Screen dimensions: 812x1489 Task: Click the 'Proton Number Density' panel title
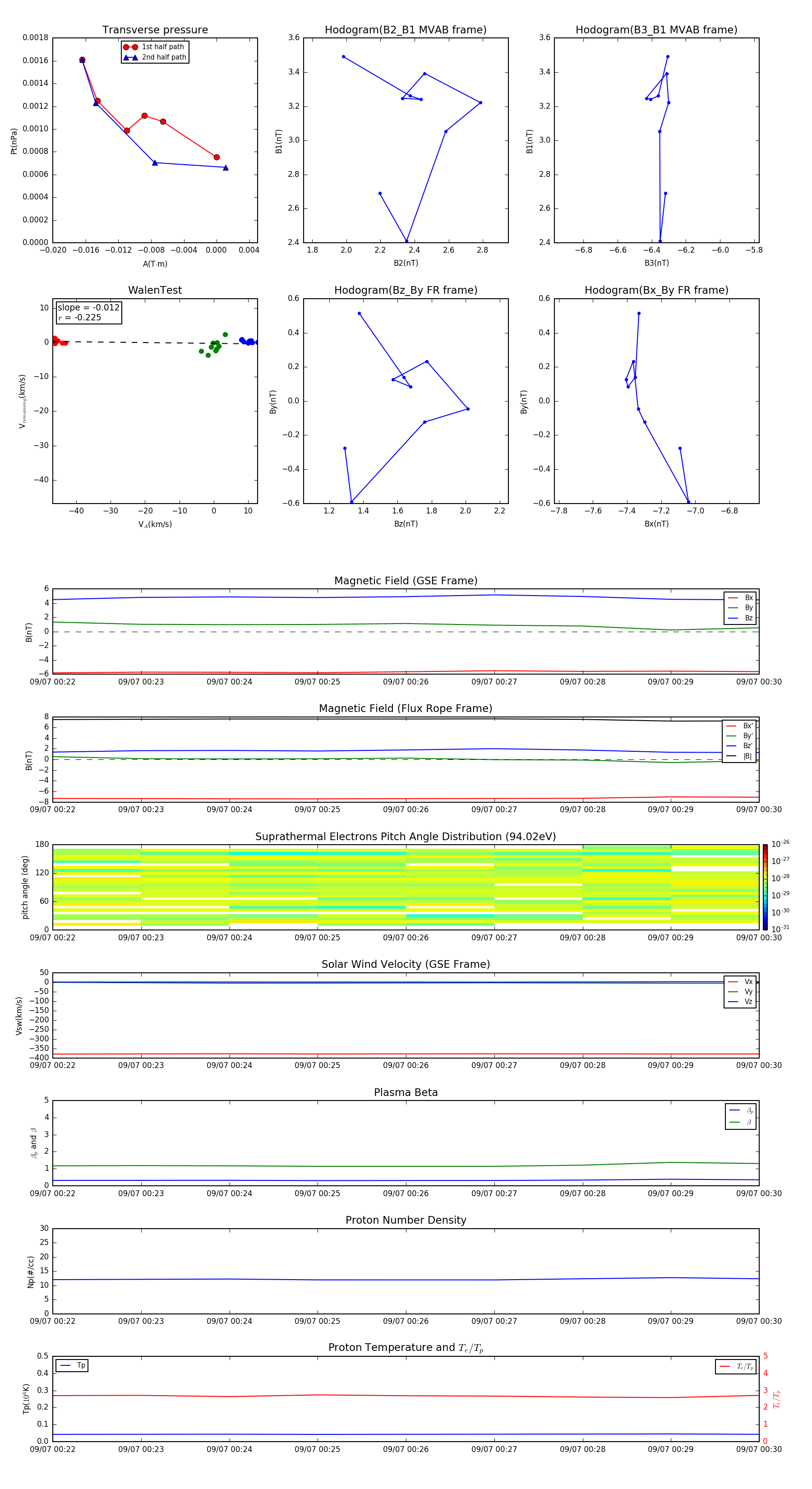(406, 1220)
